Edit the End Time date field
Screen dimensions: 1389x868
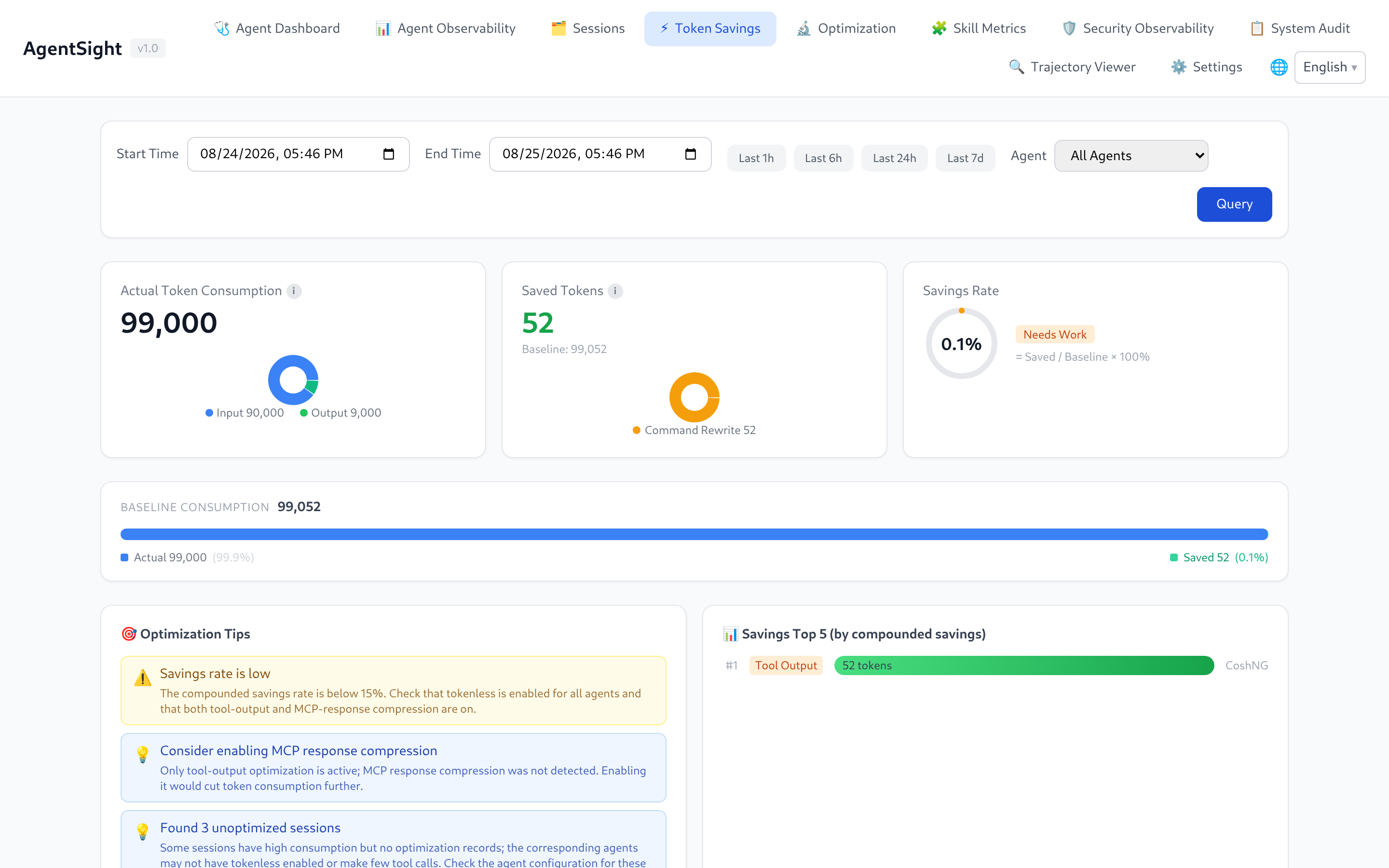point(600,154)
